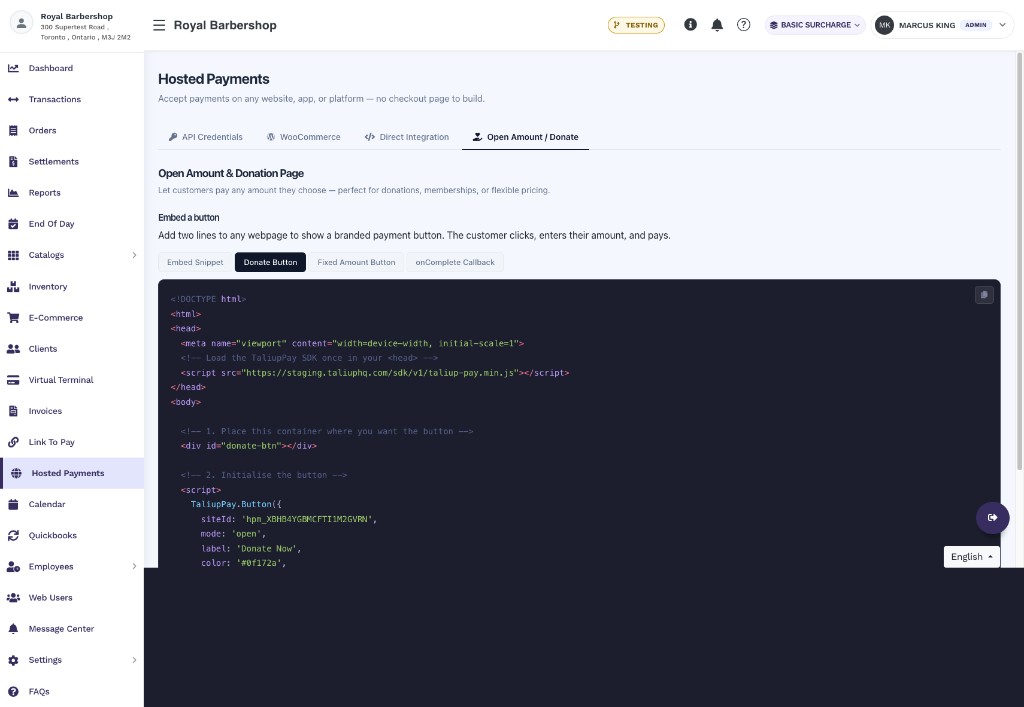Open notifications bell in top bar

click(717, 25)
